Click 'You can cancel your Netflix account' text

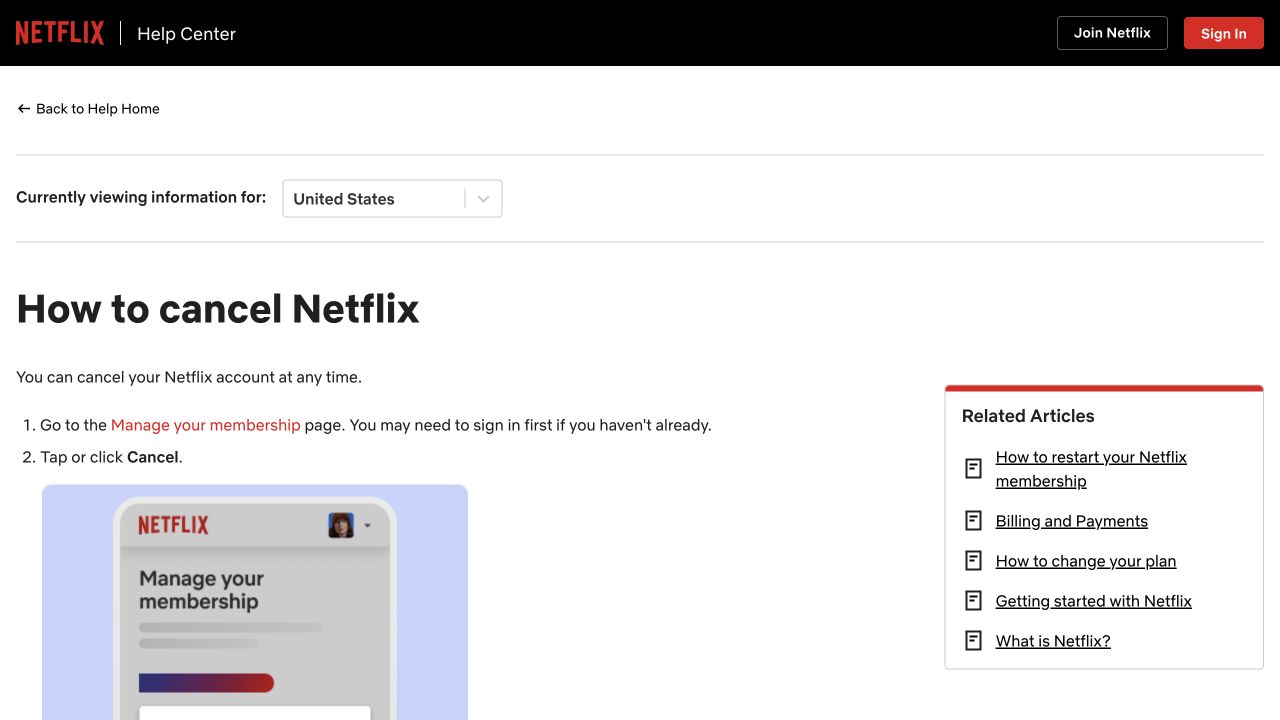pos(189,377)
